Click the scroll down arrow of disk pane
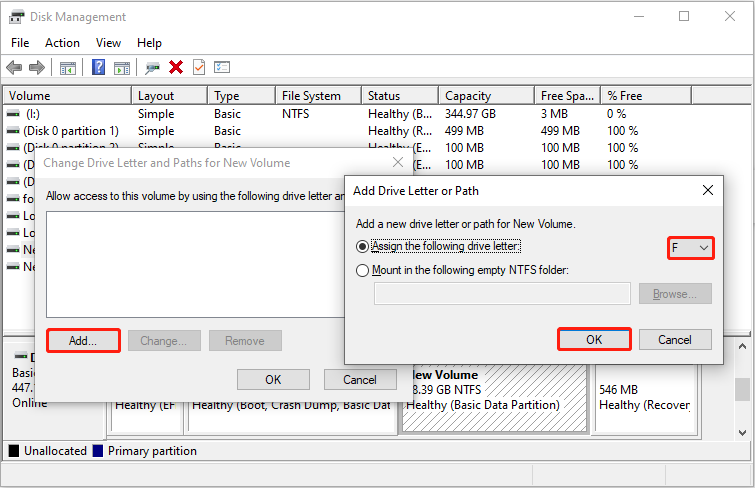 pyautogui.click(x=742, y=433)
